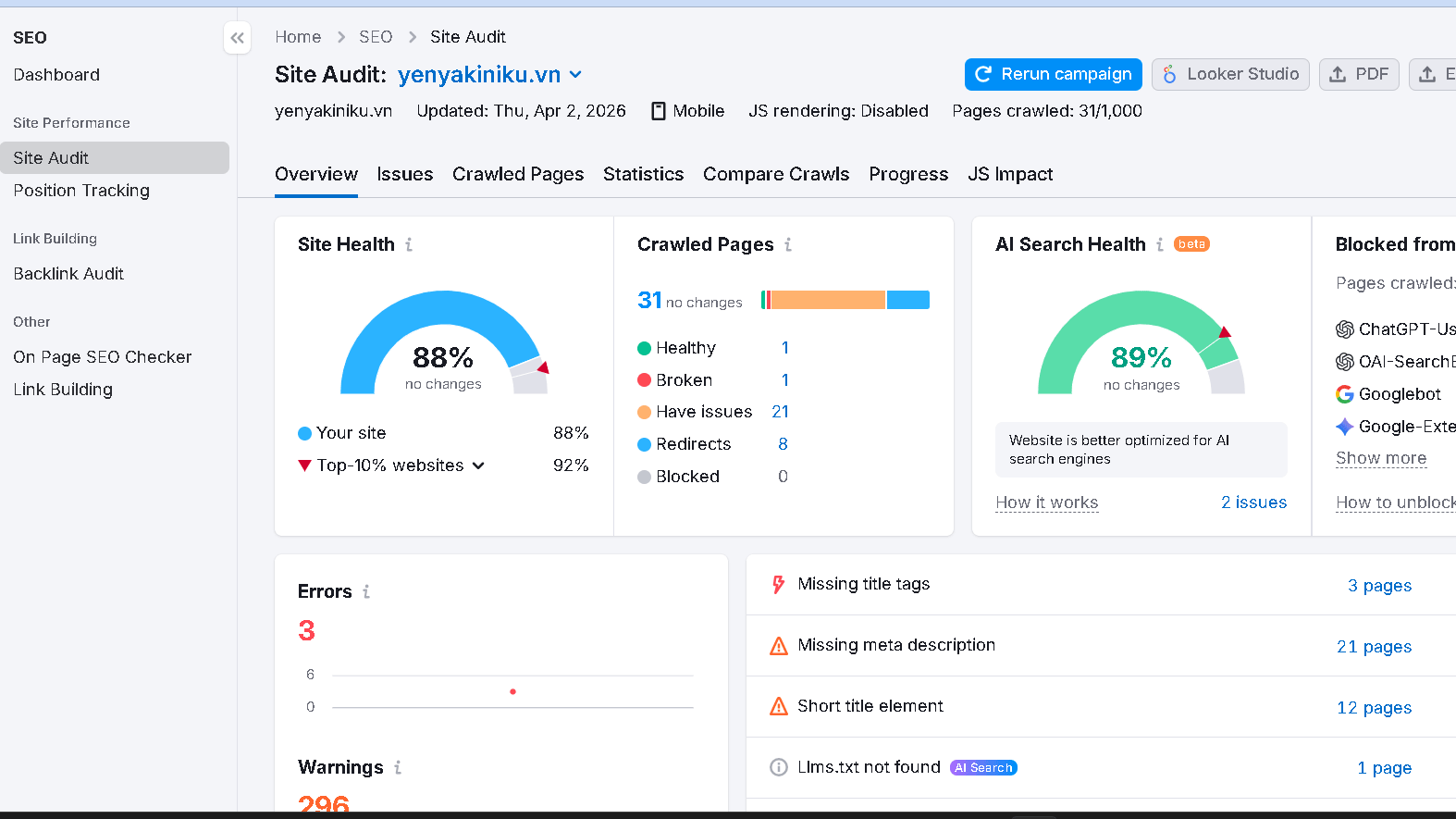This screenshot has width=1456, height=819.
Task: Click the Warnings info icon
Action: [398, 767]
